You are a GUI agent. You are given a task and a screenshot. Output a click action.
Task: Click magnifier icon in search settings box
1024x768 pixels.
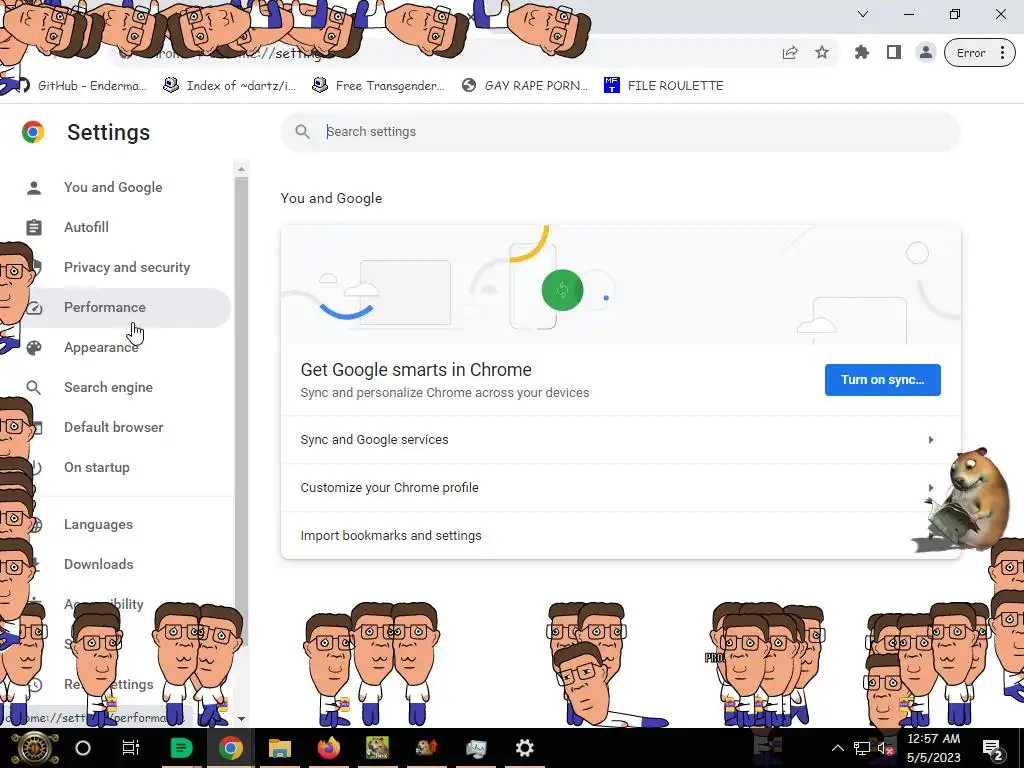302,132
